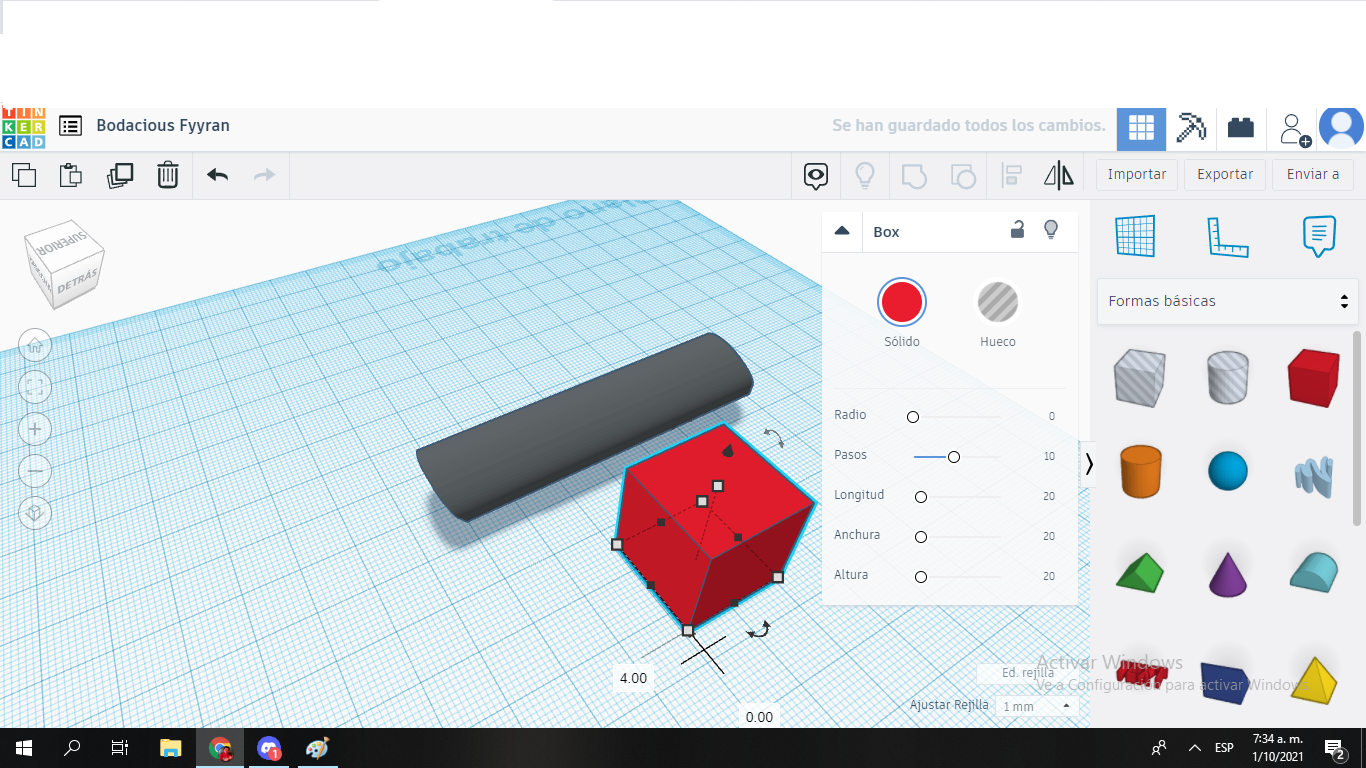Copy the selected shape
Viewport: 1366px width, 768px height.
24,175
